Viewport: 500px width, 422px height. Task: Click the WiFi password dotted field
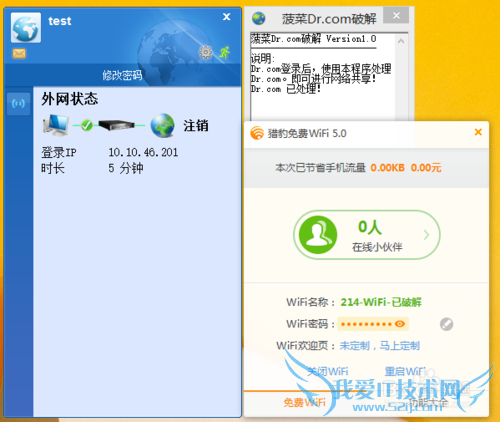(373, 324)
